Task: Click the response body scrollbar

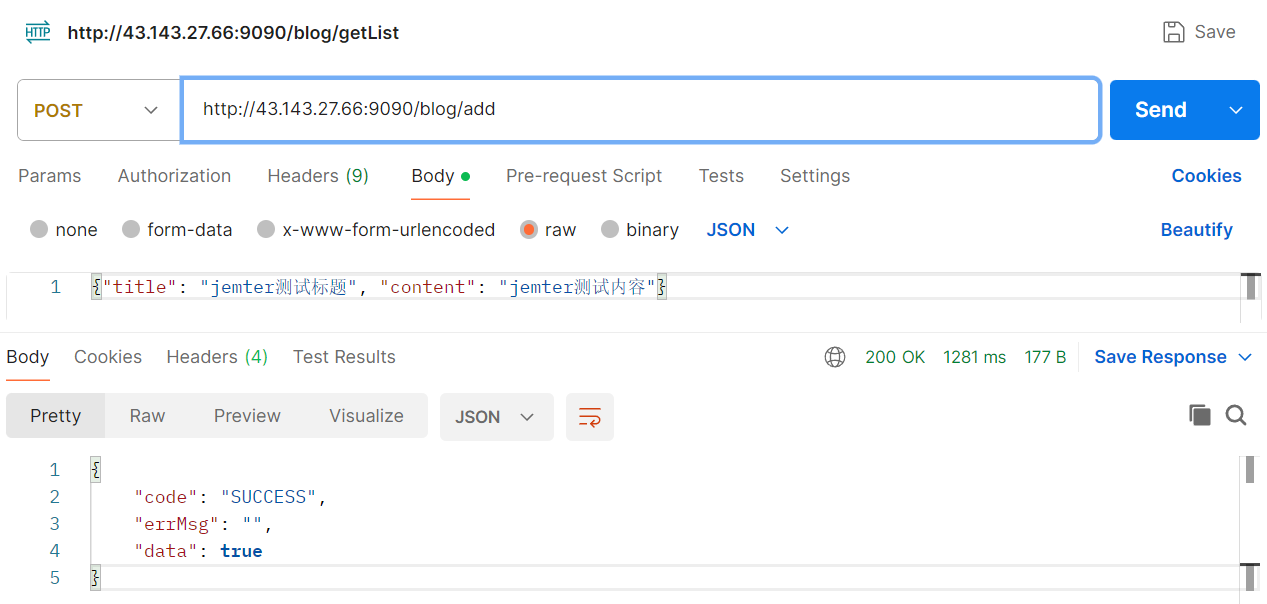Action: point(1250,469)
